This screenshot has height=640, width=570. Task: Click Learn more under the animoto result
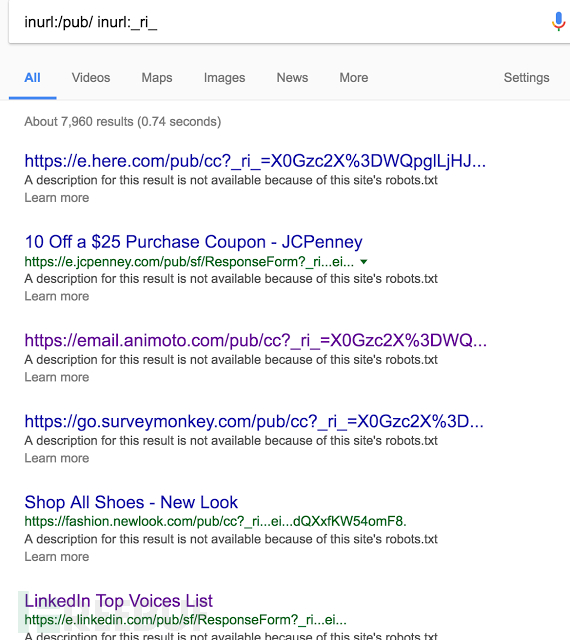(x=57, y=377)
